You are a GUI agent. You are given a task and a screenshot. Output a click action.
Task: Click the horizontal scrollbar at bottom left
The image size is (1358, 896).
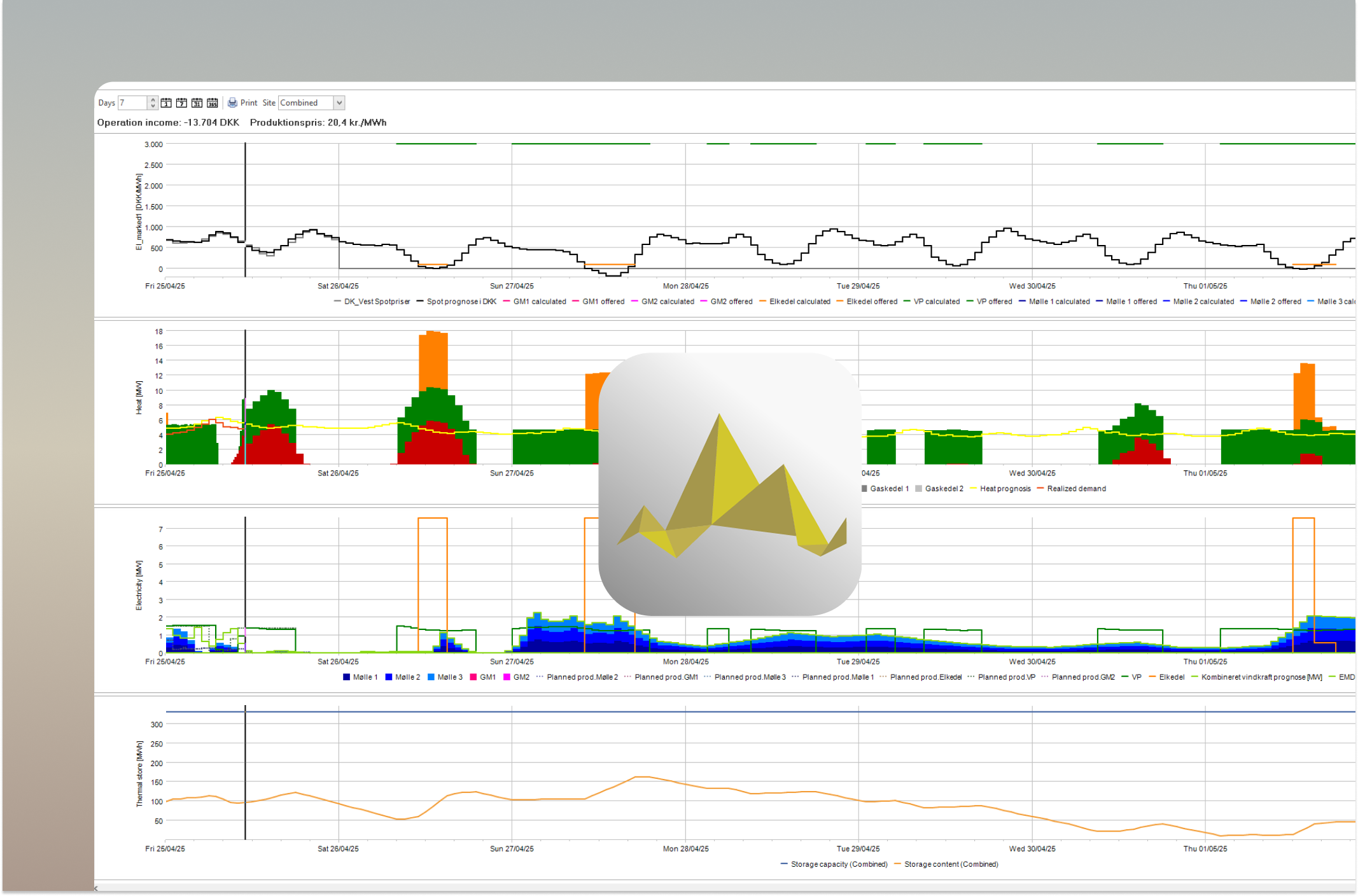[x=127, y=888]
